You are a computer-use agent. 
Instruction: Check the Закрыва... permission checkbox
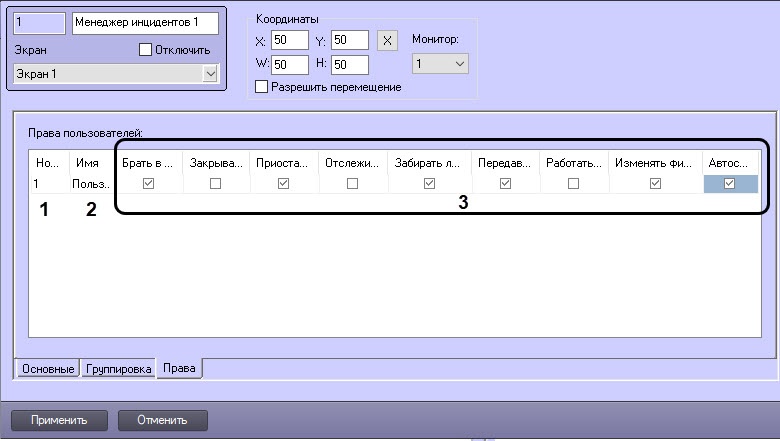coord(215,184)
